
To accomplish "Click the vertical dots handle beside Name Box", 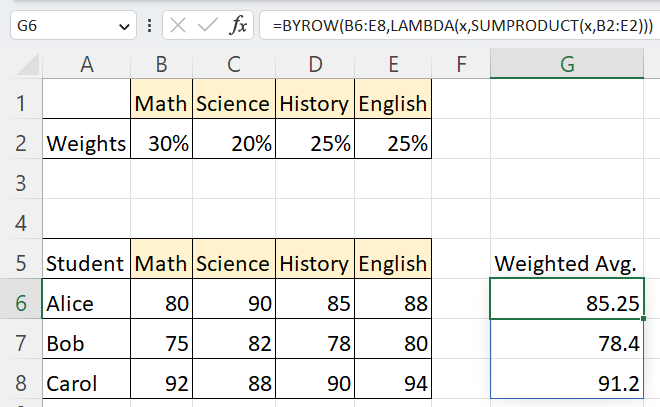I will (x=150, y=25).
